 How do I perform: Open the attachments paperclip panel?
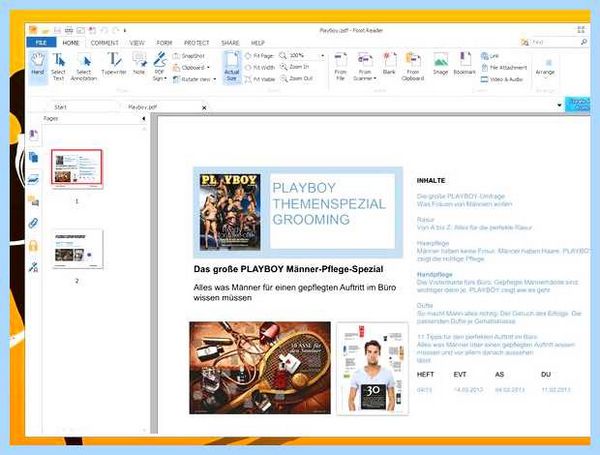coord(33,223)
